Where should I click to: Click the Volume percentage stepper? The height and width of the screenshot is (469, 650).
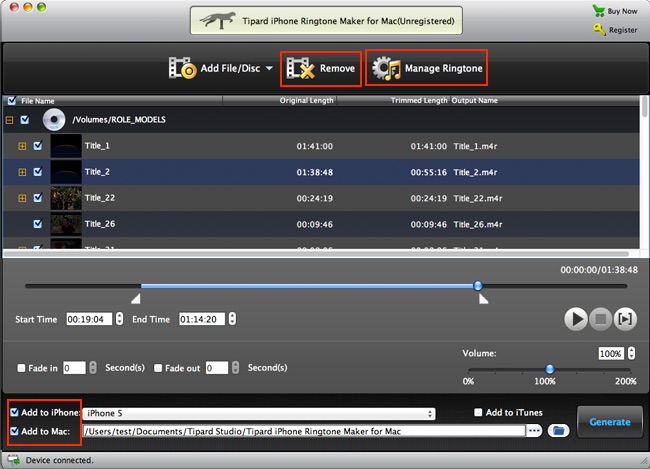click(631, 353)
